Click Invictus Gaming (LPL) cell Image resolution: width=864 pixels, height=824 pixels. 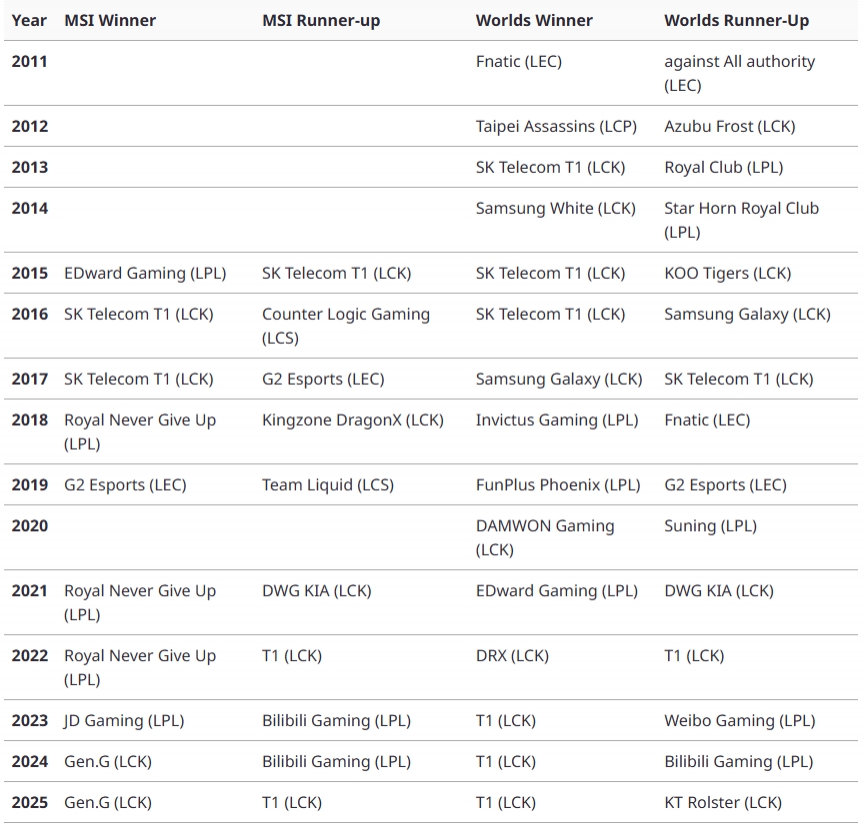tap(557, 419)
